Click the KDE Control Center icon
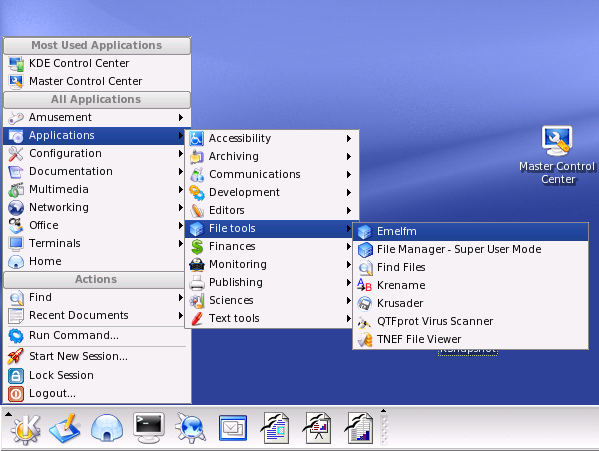Viewport: 599px width, 451px height. (x=16, y=64)
